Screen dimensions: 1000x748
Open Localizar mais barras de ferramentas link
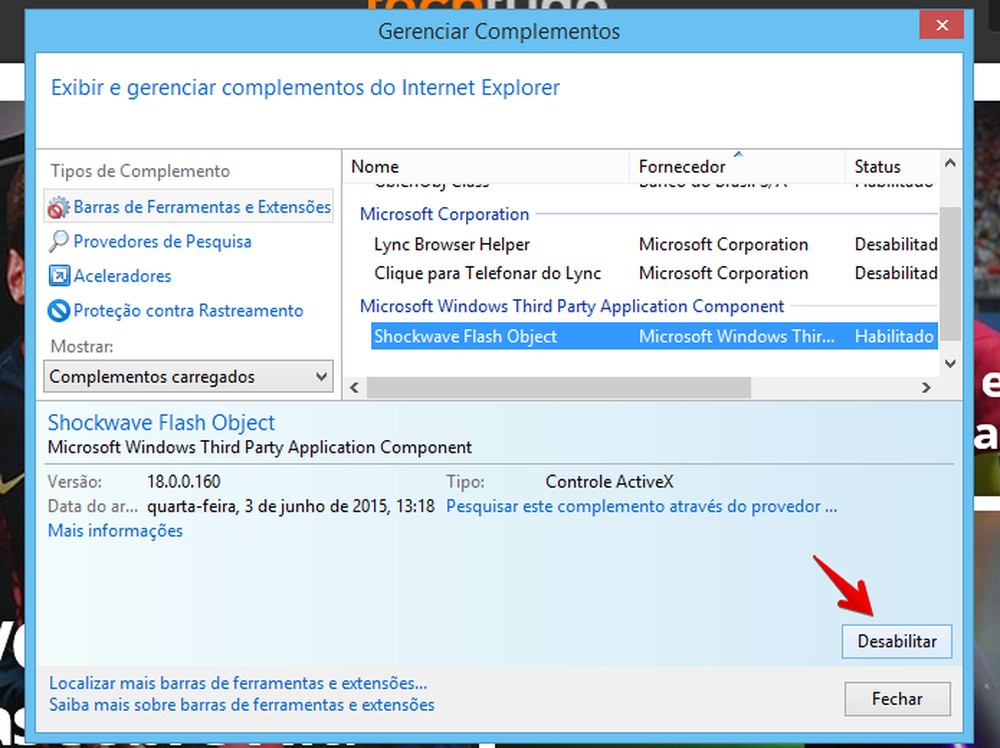(x=238, y=683)
